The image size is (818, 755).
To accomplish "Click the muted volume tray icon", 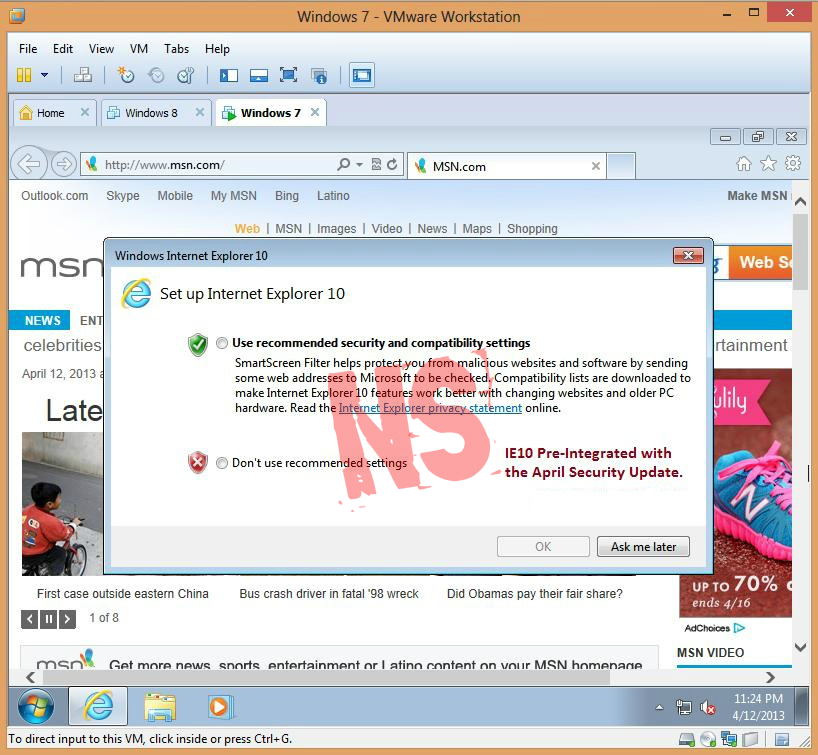I will pos(707,708).
